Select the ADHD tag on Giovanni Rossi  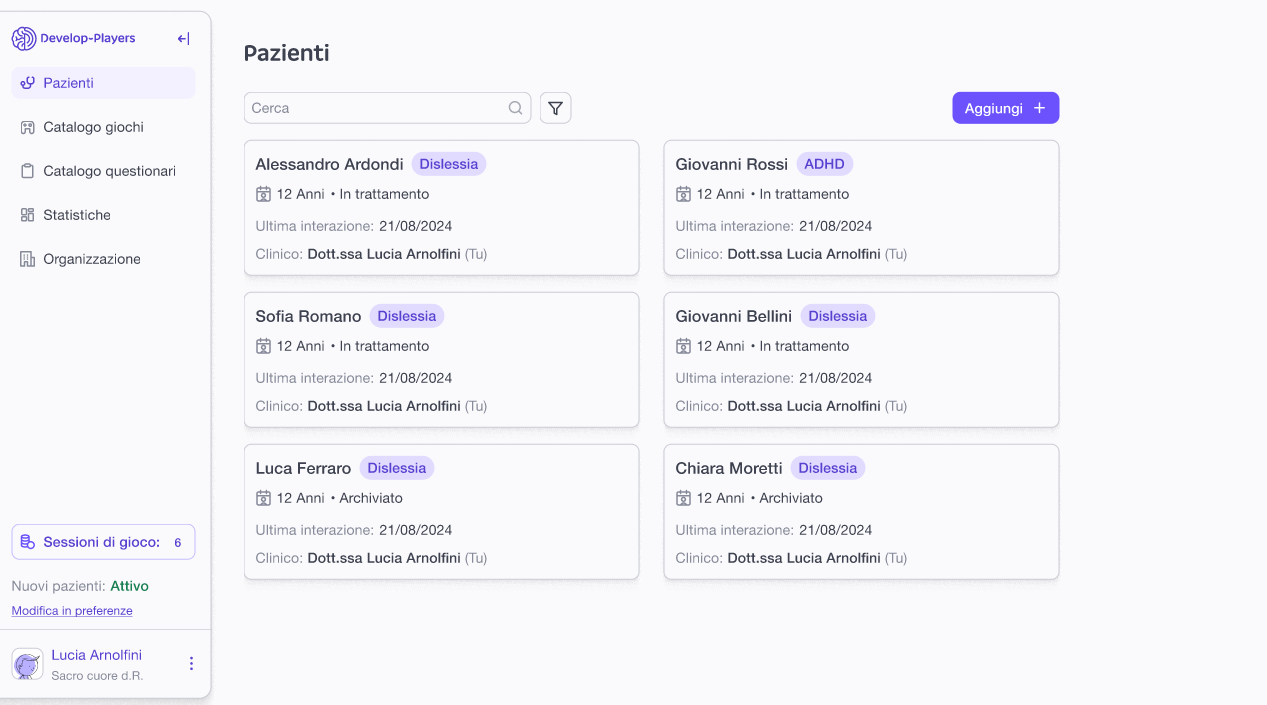(x=824, y=164)
